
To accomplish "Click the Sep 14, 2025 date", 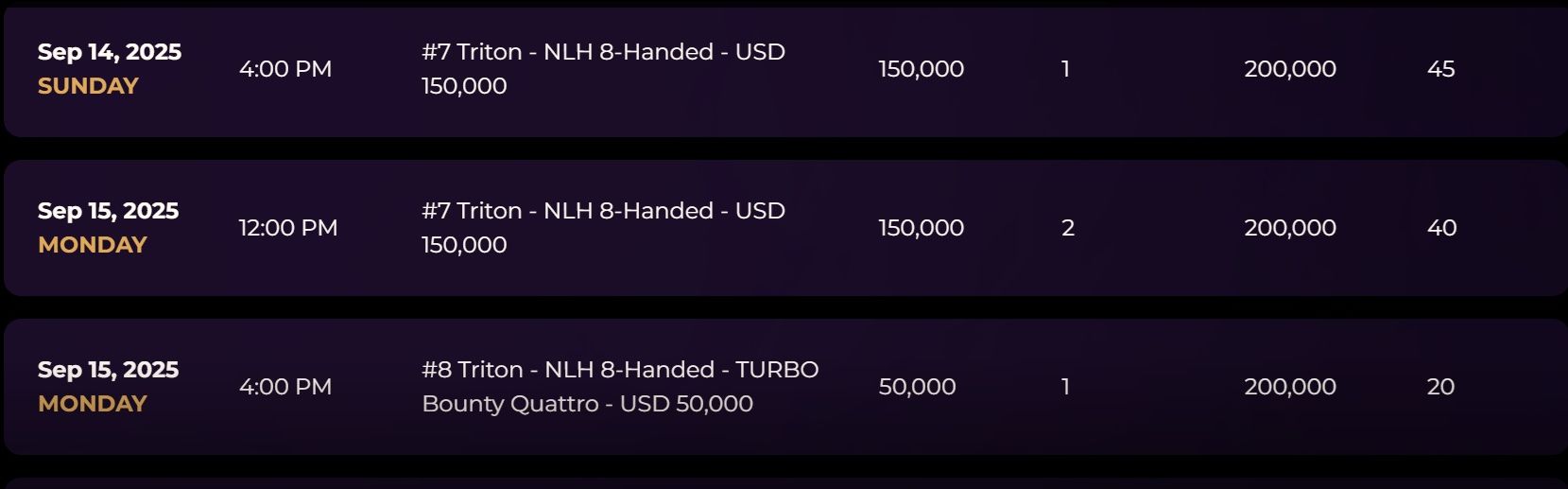I will coord(110,52).
